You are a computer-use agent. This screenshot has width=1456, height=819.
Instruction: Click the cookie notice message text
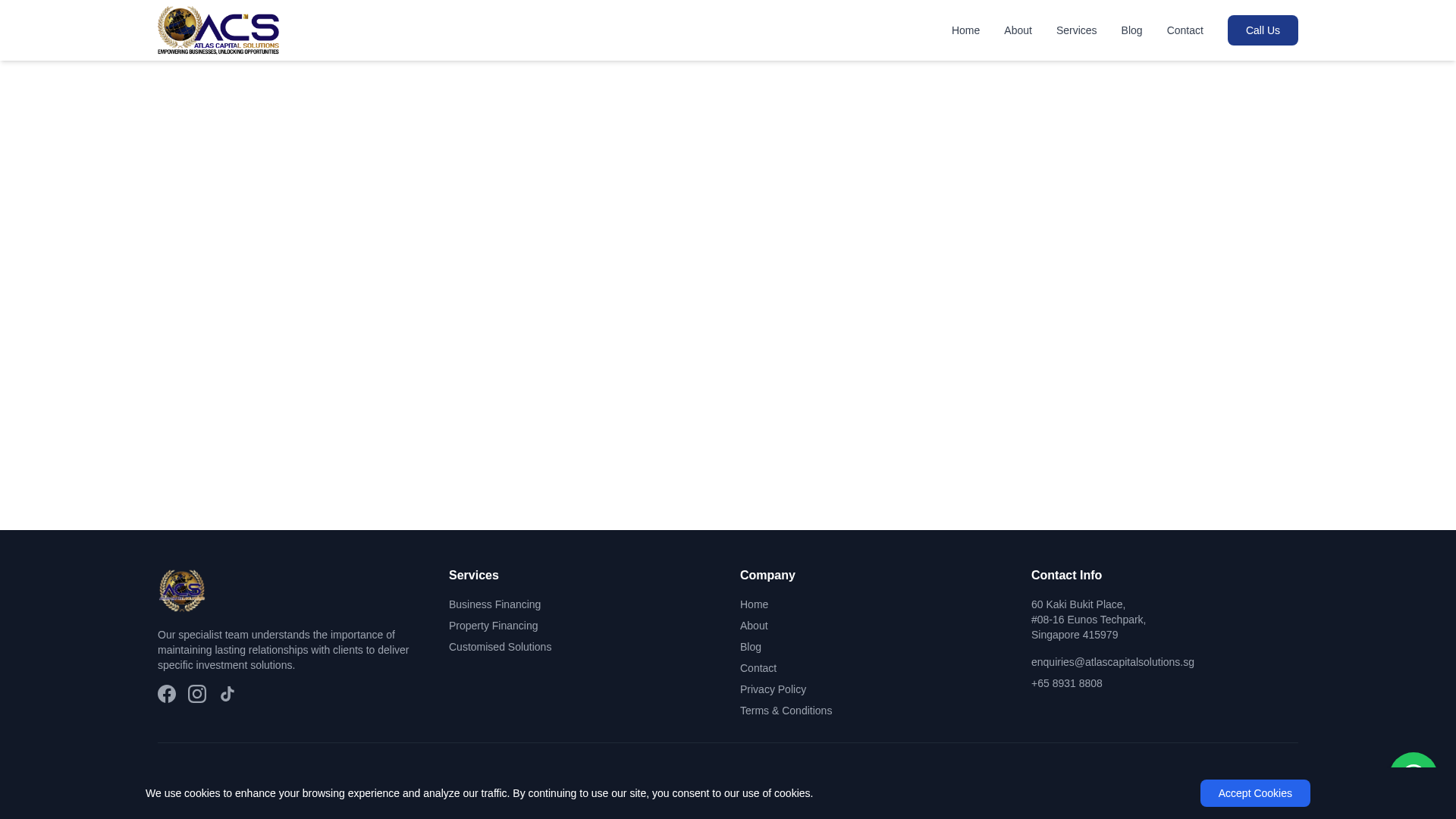click(479, 793)
